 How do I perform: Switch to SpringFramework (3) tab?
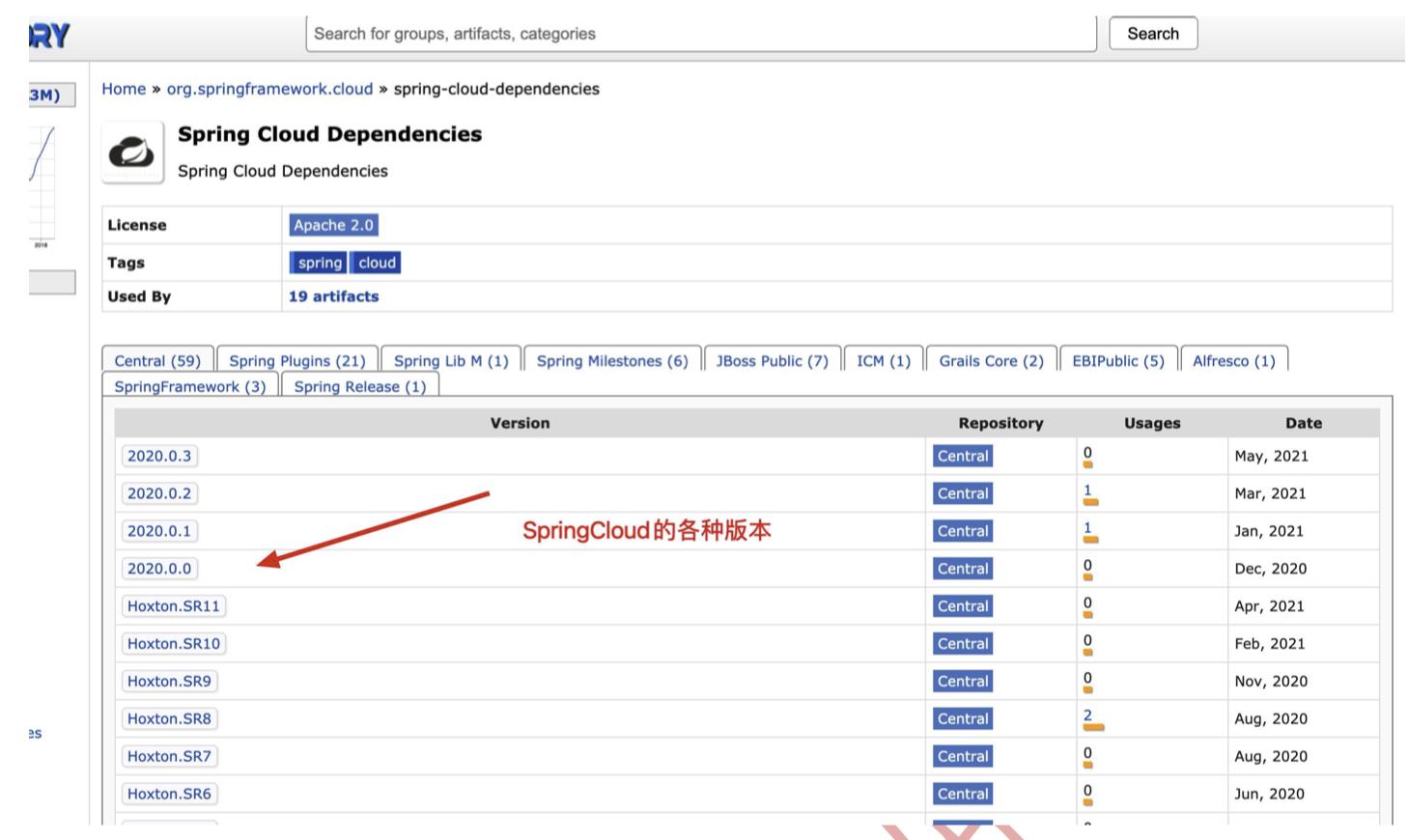[x=190, y=386]
